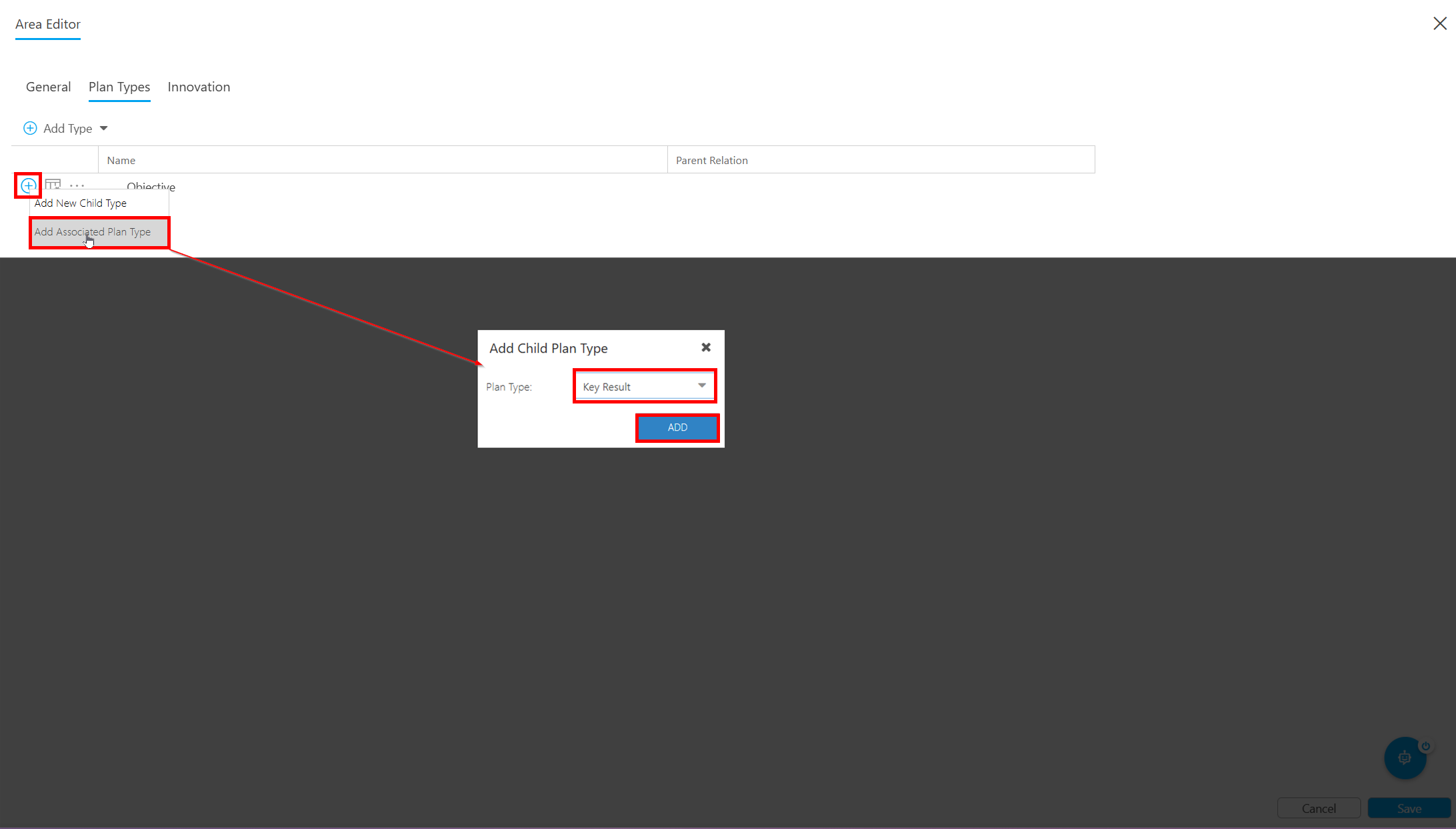Expand the Add Type dropdown arrow
The height and width of the screenshot is (829, 1456).
(104, 128)
